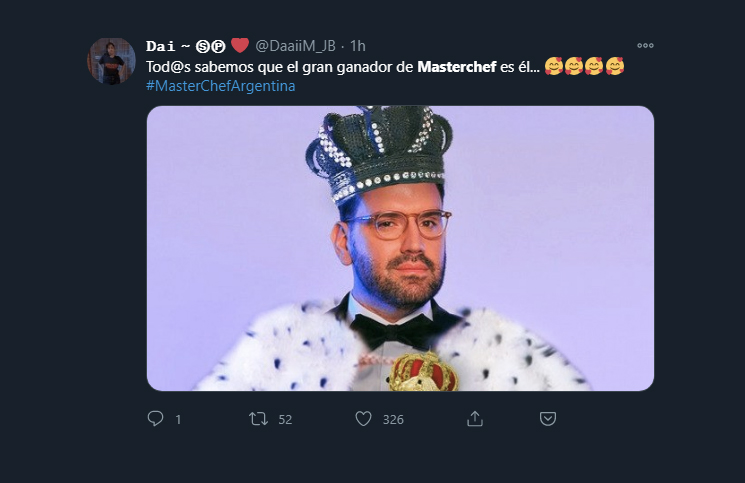Click the 1h timestamp of the tweet
This screenshot has width=745, height=483.
358,46
